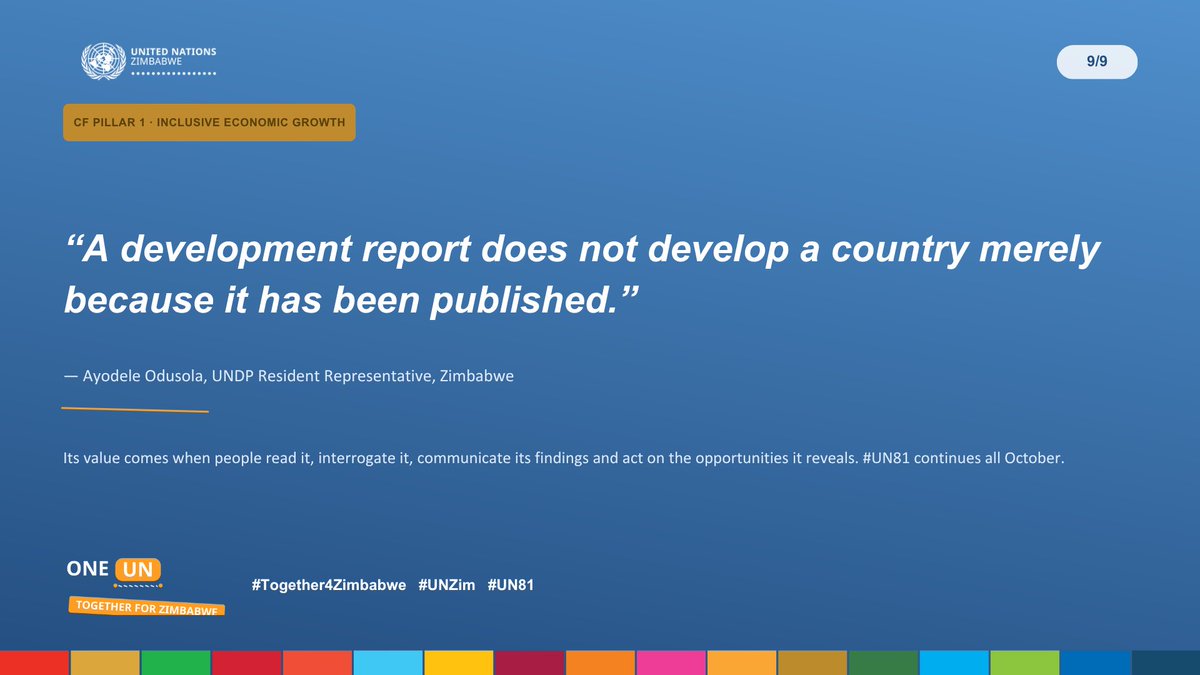
Task: Open the #UN81 hashtag in the footer row
Action: 511,585
